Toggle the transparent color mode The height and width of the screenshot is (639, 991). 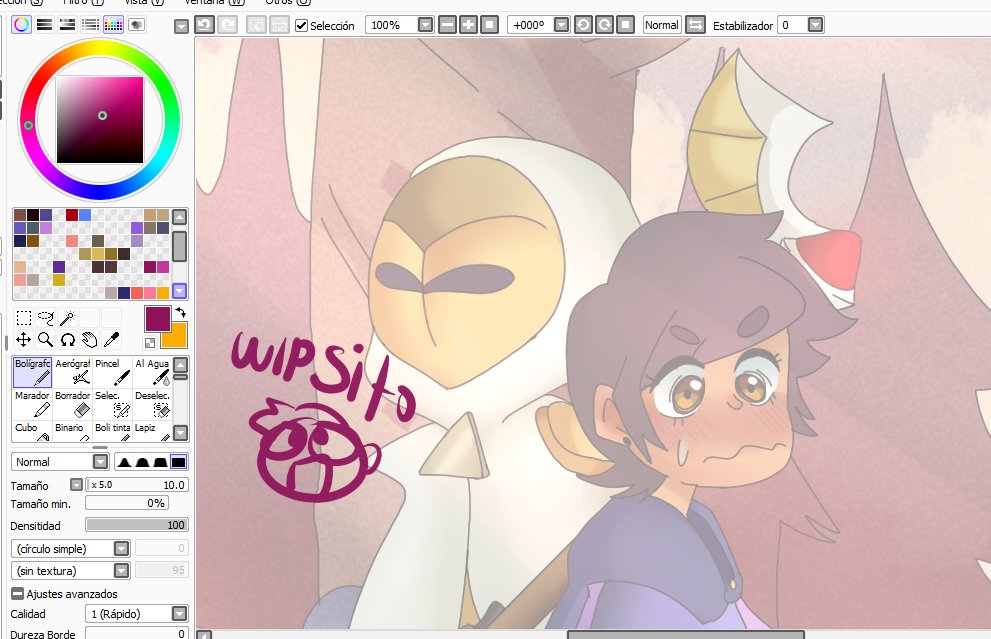tap(150, 343)
